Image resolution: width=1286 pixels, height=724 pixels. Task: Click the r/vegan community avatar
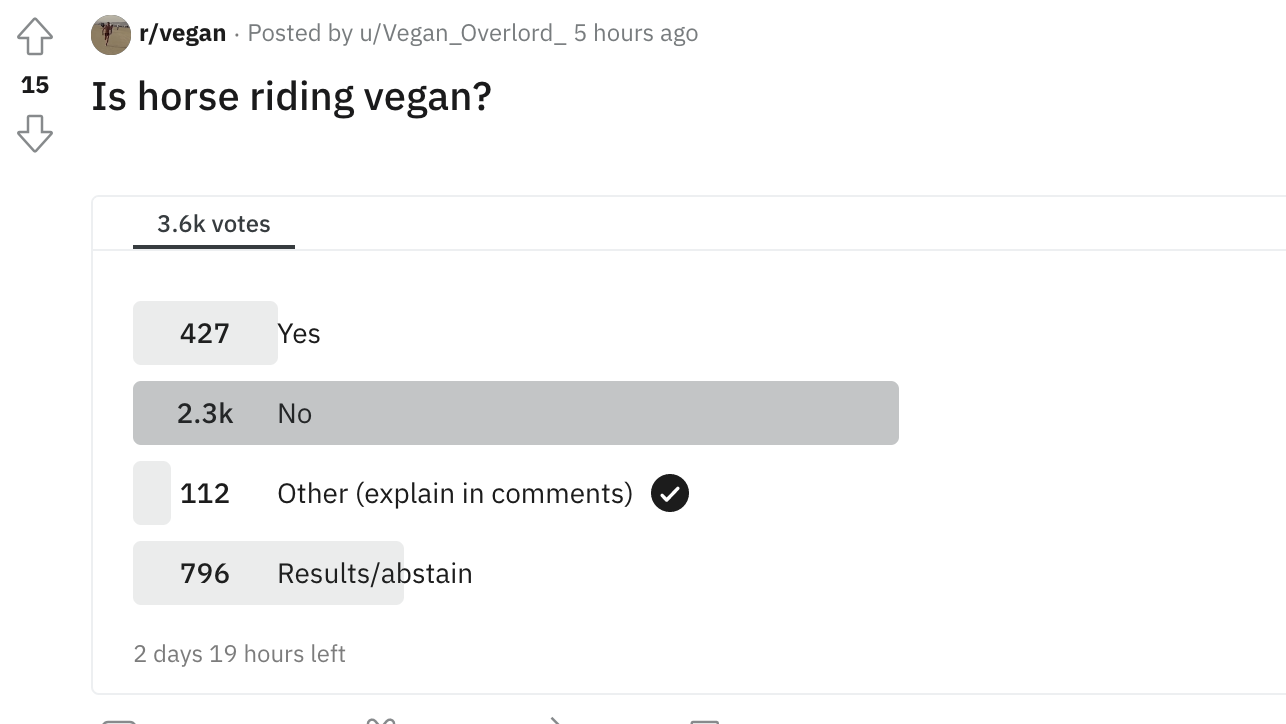coord(110,34)
